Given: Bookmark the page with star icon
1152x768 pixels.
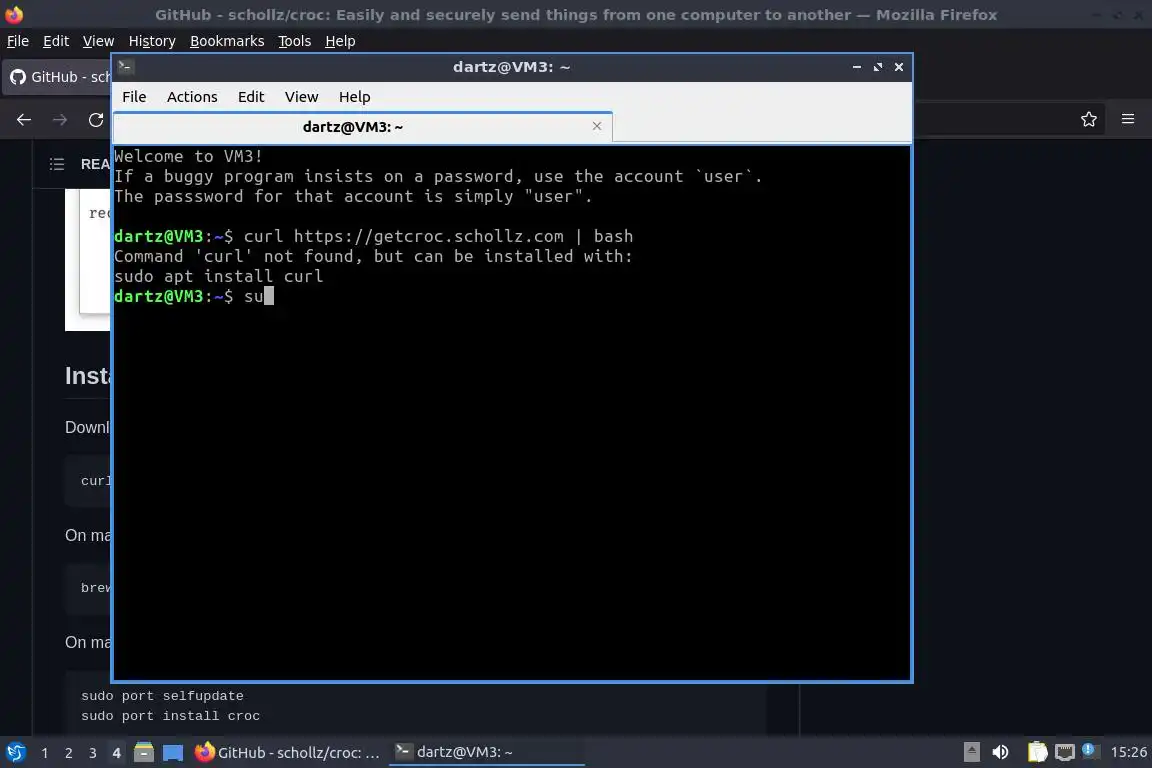Looking at the screenshot, I should (1089, 119).
